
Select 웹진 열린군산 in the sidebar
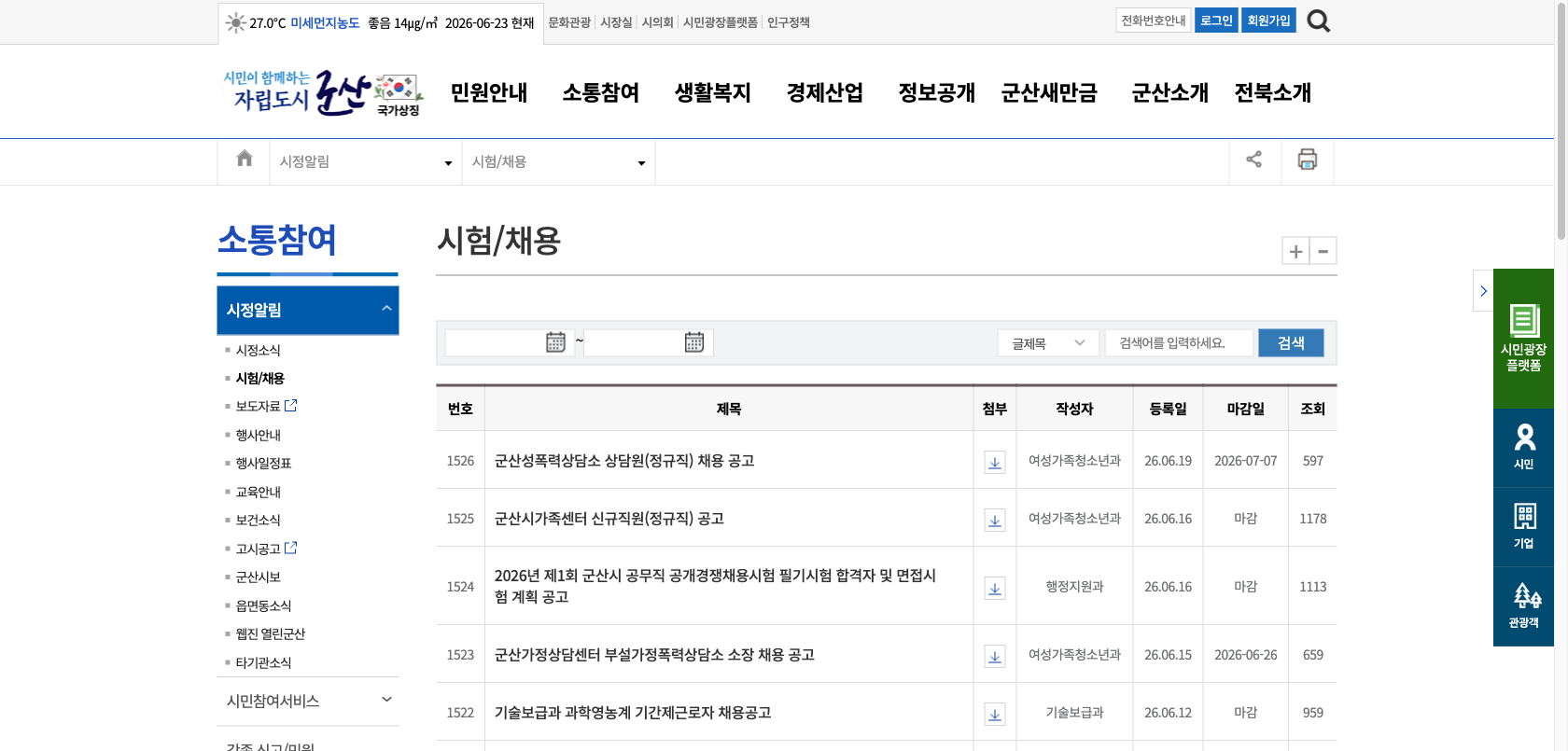[271, 633]
